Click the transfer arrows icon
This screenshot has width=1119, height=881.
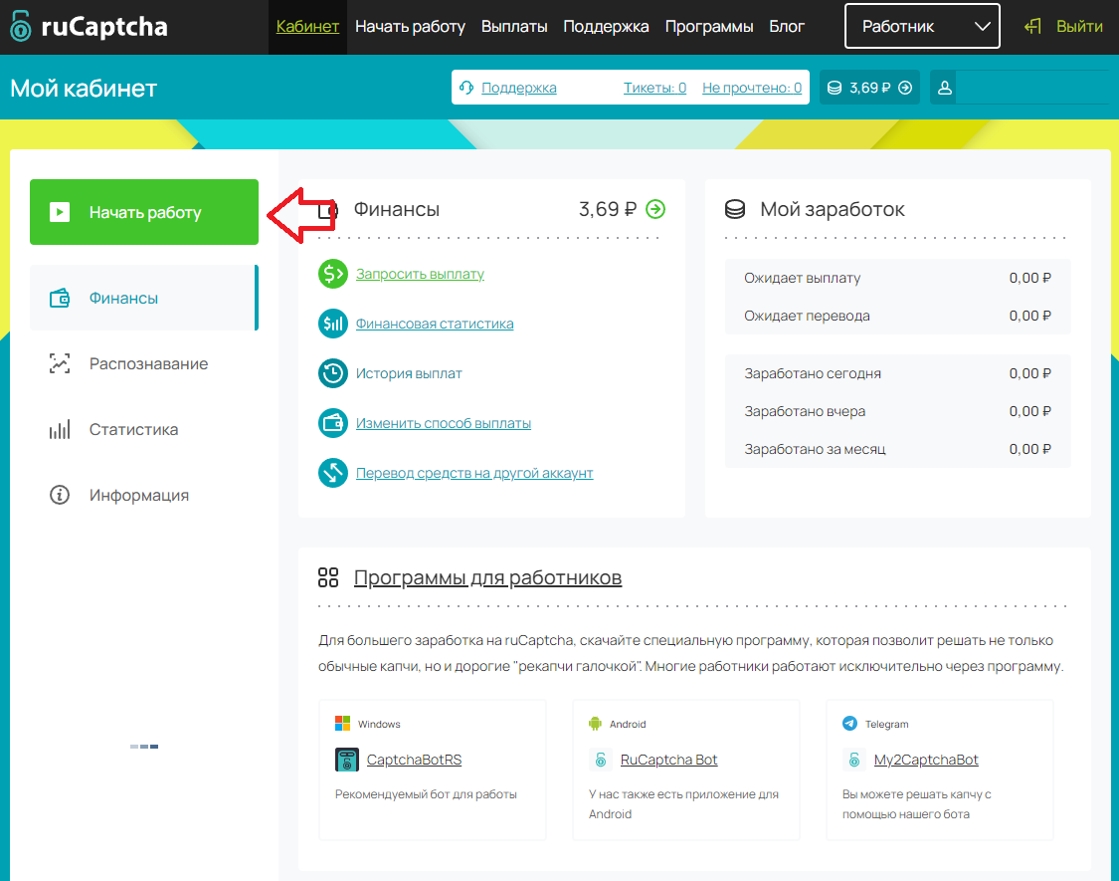coord(333,472)
